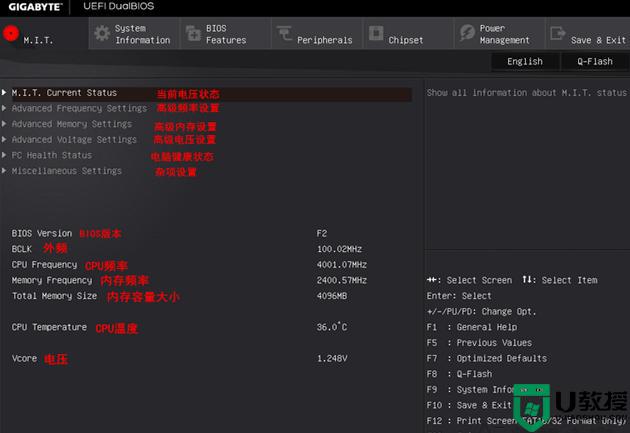Click the Select Screen arrows hint

click(x=469, y=280)
